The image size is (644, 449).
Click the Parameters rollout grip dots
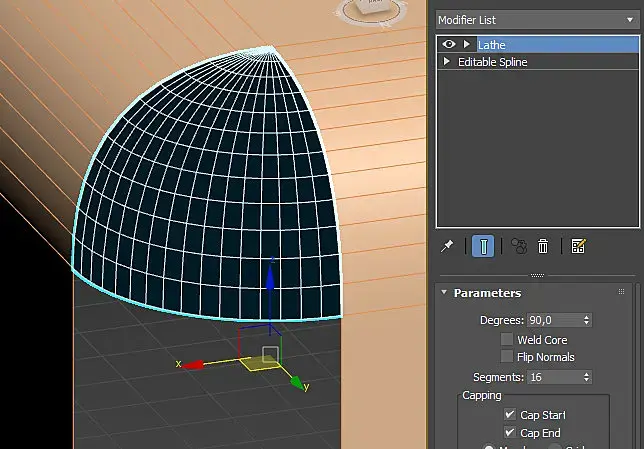pyautogui.click(x=621, y=292)
